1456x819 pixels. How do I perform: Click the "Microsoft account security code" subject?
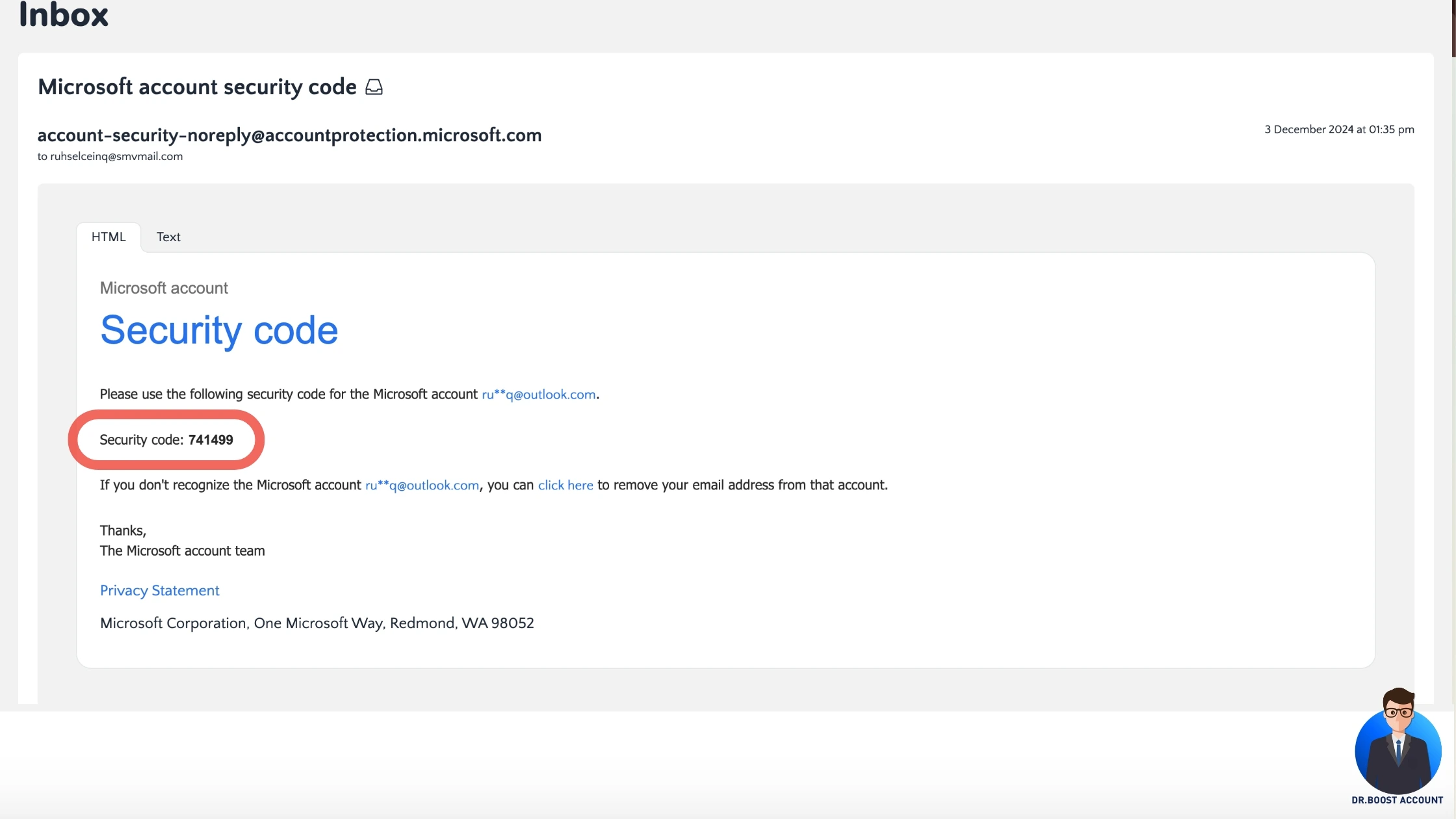(x=197, y=86)
